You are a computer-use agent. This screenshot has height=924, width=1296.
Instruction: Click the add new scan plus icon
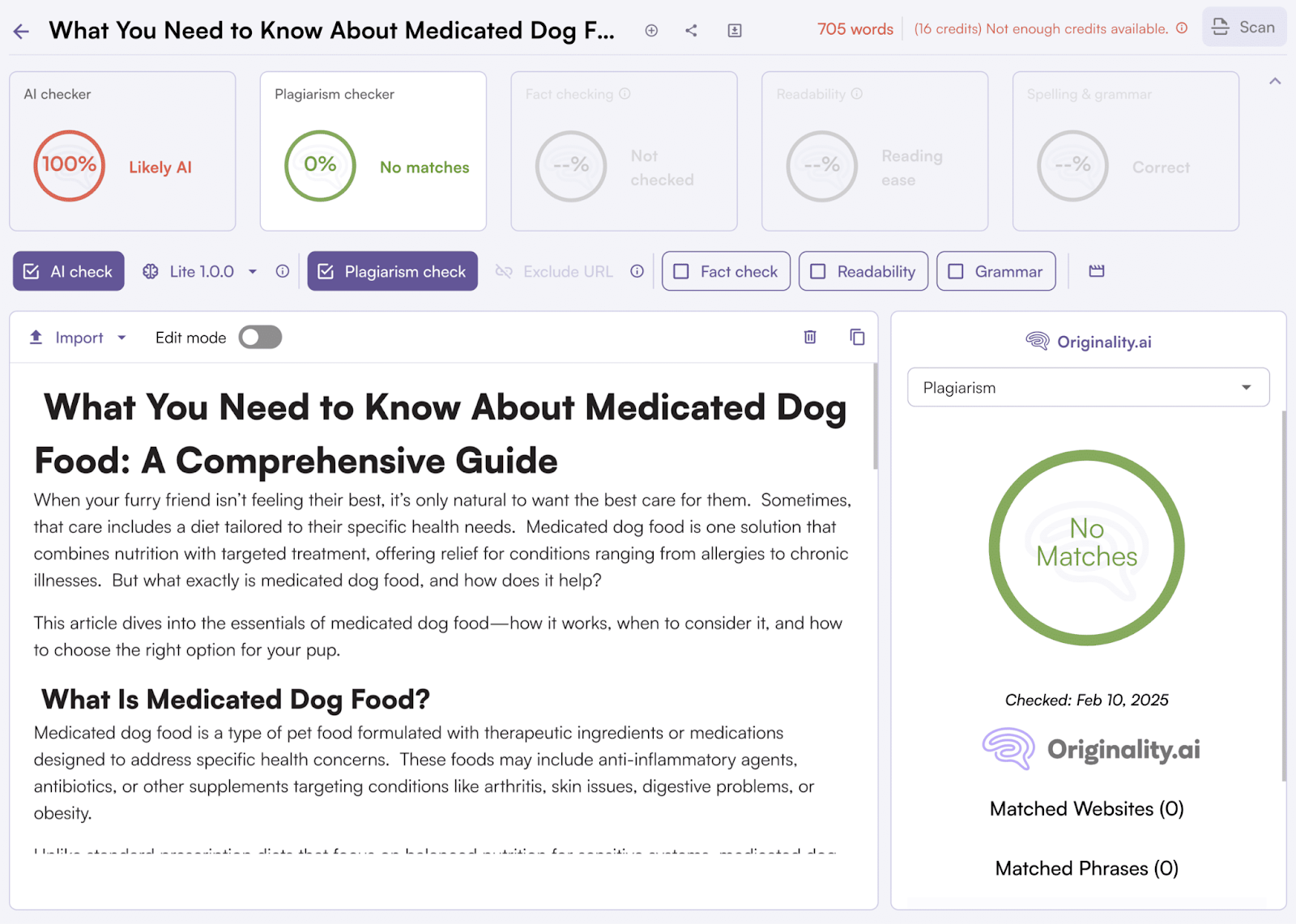pyautogui.click(x=651, y=31)
